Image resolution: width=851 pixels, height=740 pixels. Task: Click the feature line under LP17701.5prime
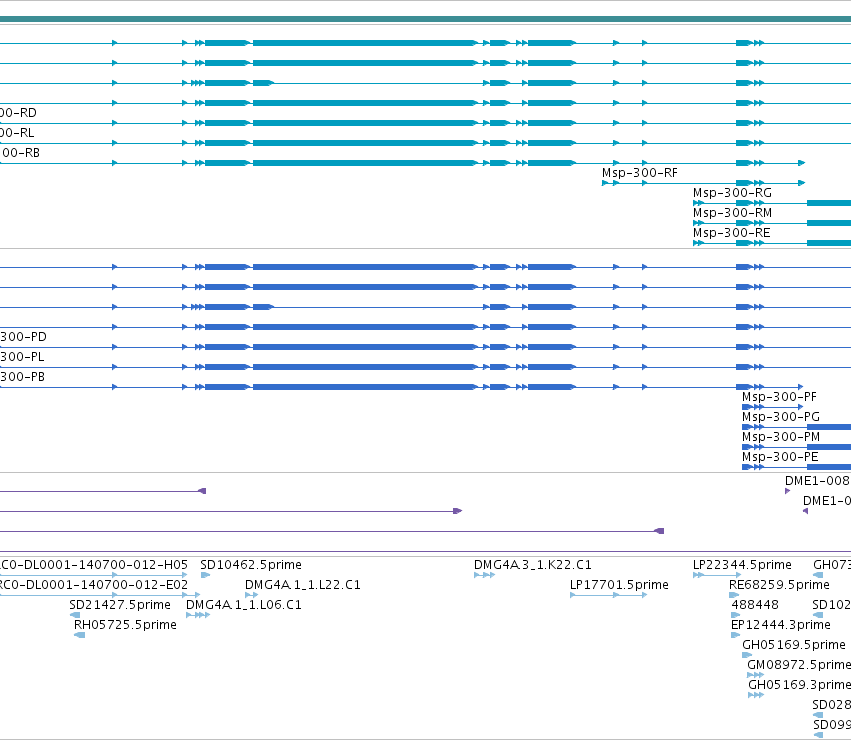point(608,595)
